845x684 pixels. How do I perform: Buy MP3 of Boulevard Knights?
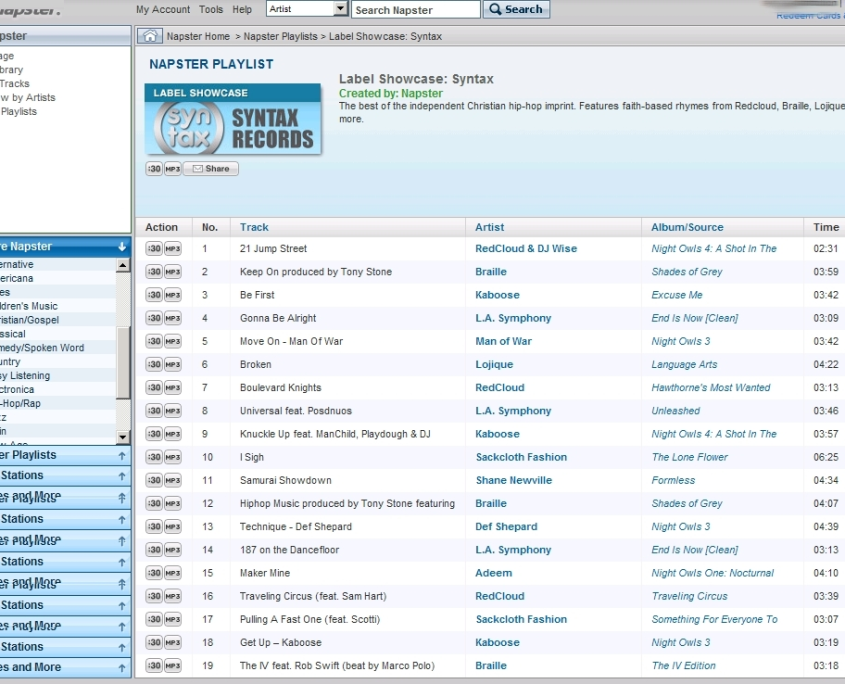[x=172, y=388]
